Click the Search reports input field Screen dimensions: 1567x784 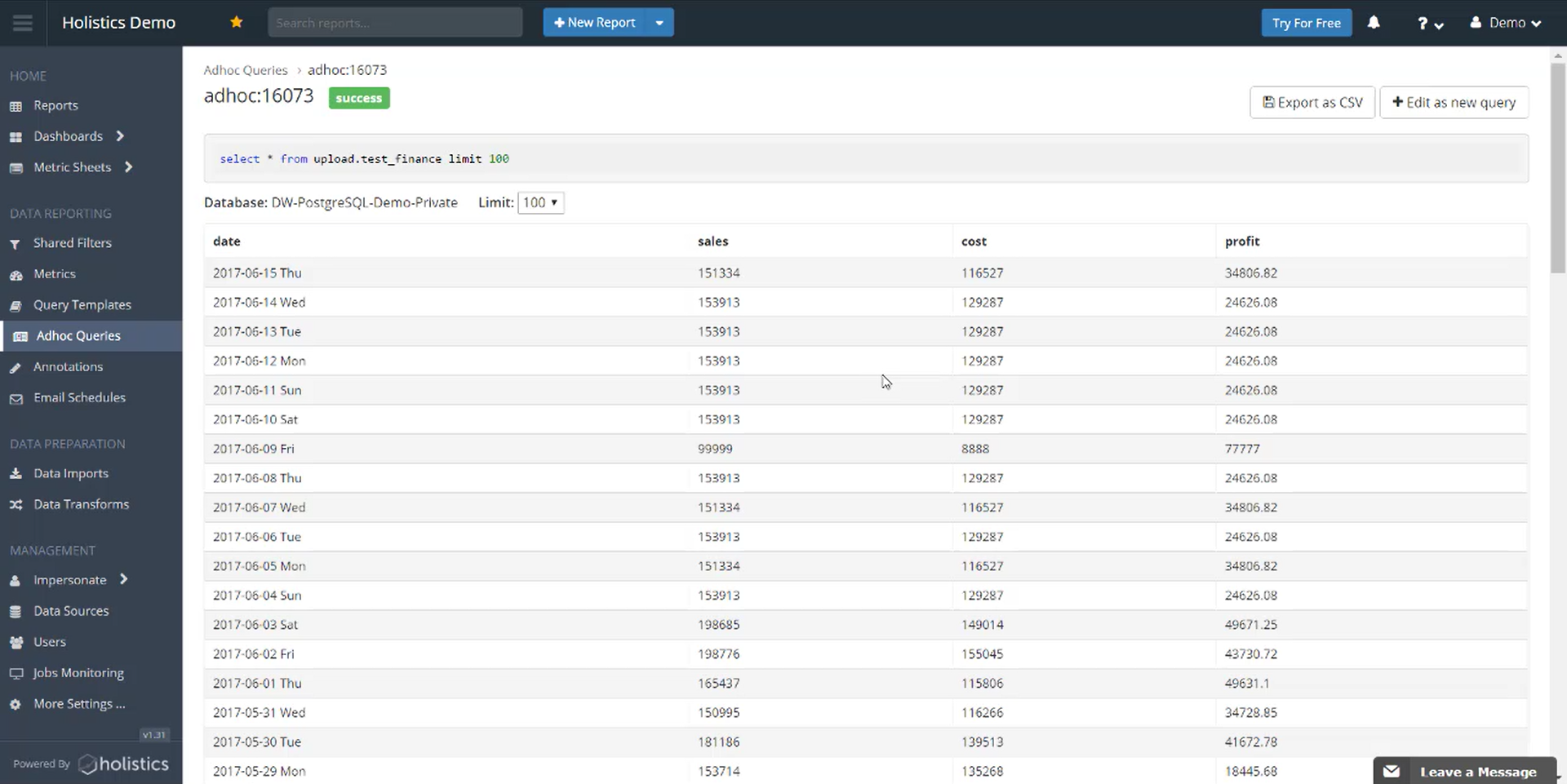pyautogui.click(x=395, y=23)
